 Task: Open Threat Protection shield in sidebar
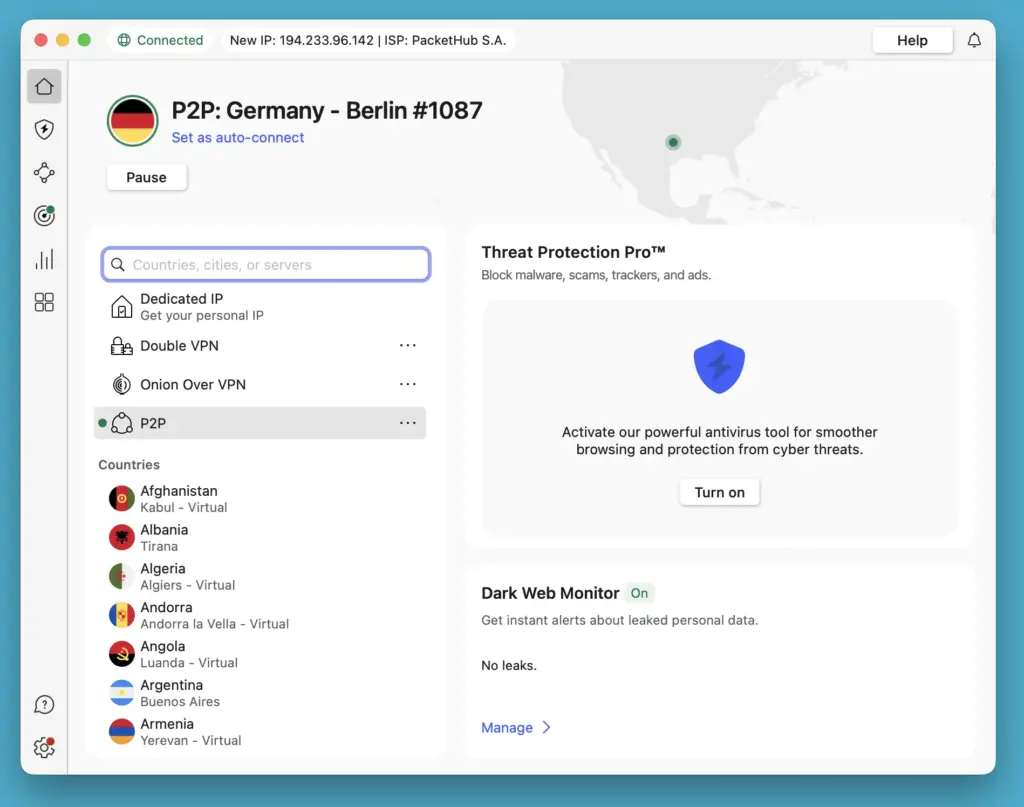44,130
